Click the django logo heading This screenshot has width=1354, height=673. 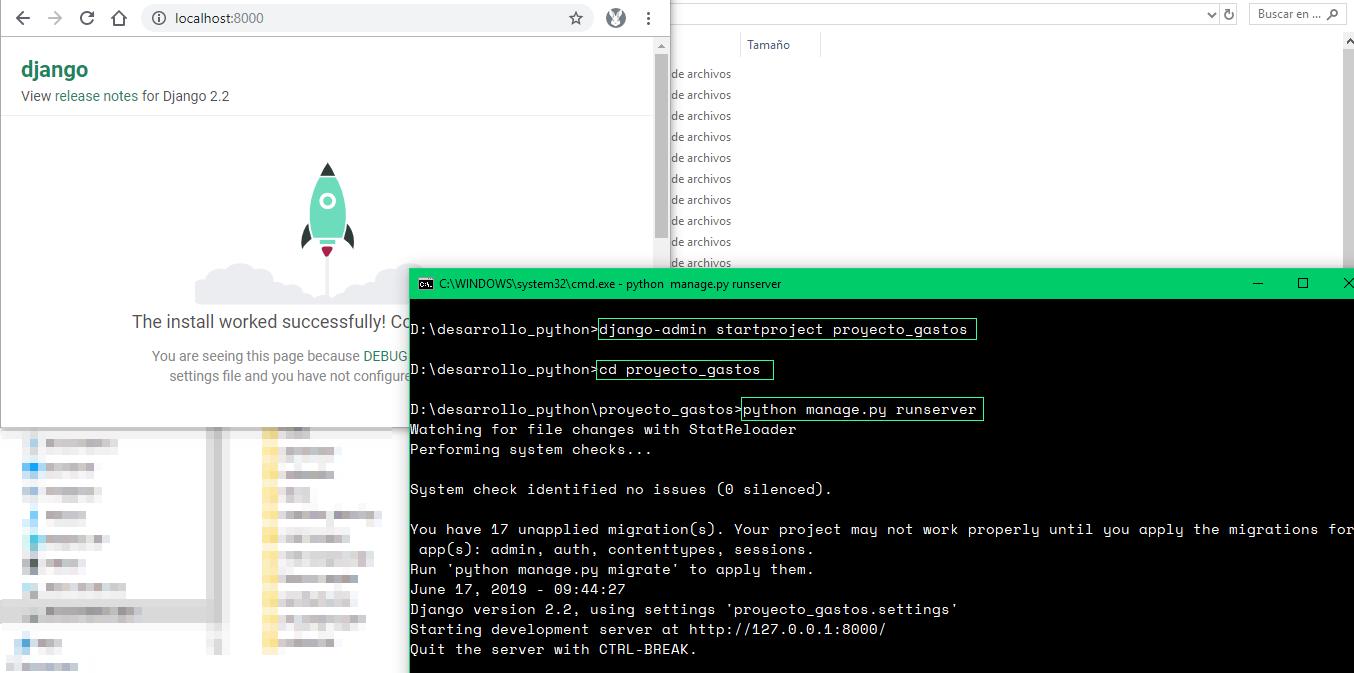[54, 69]
